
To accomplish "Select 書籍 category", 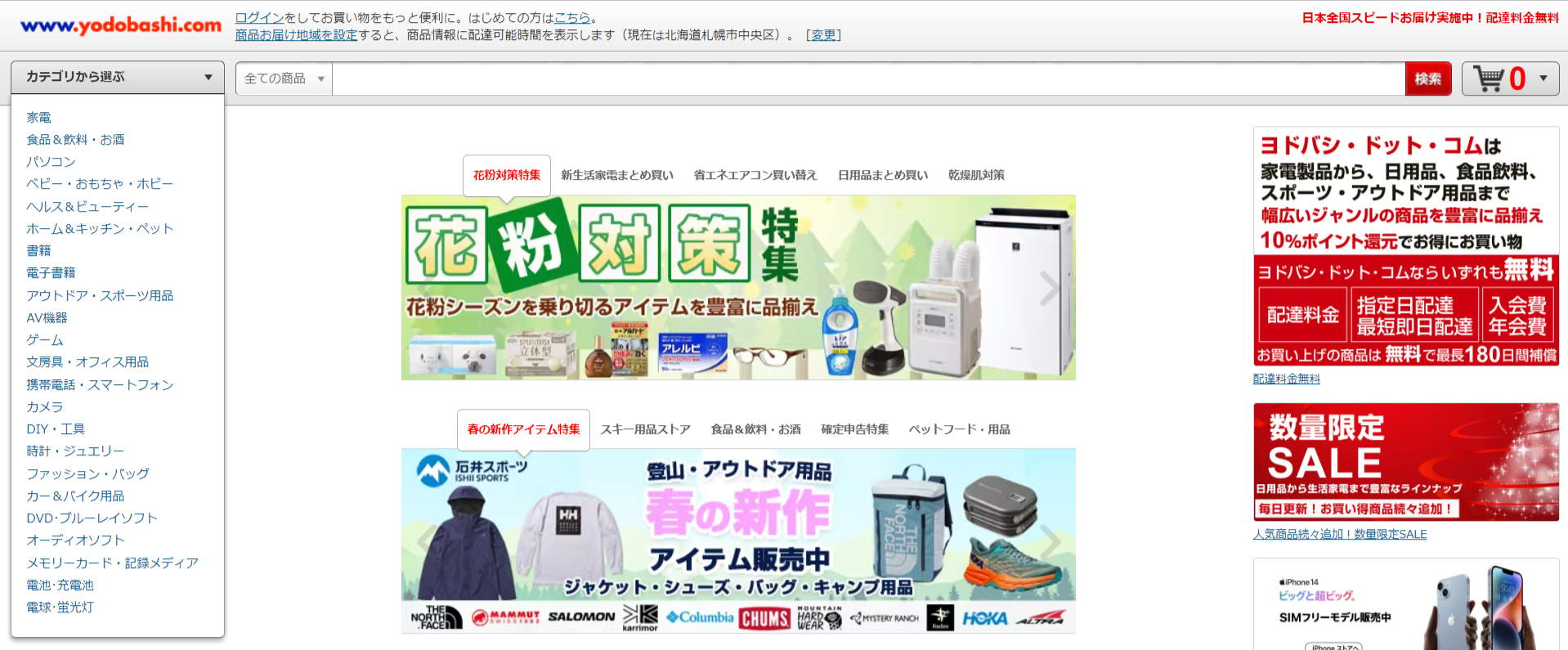I will [x=38, y=251].
